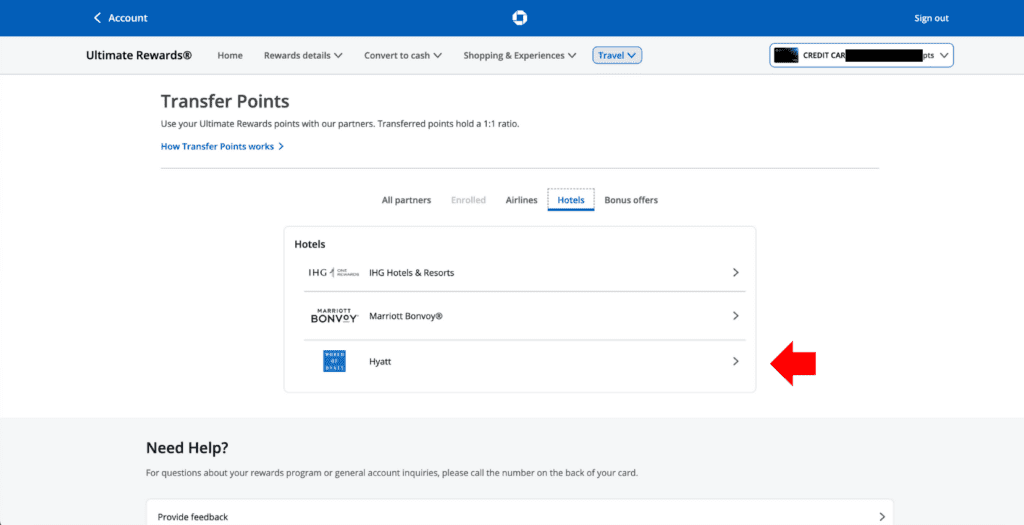This screenshot has height=525, width=1024.
Task: Click the Transfer Points heading
Action: pyautogui.click(x=225, y=102)
